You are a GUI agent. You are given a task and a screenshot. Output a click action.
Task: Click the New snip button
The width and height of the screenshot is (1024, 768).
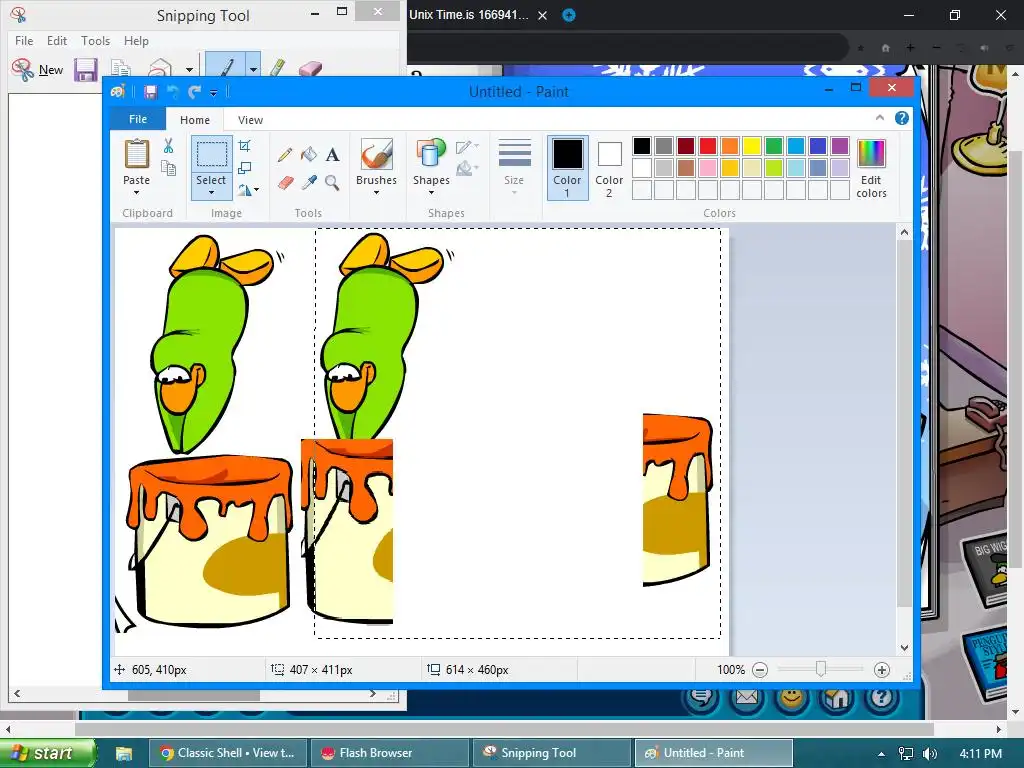click(x=39, y=69)
